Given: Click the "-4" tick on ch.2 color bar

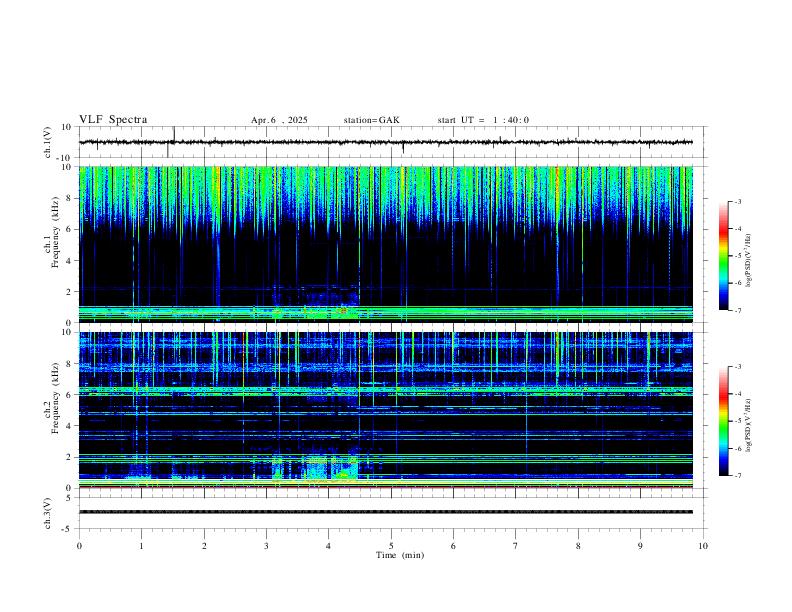Looking at the screenshot, I should point(738,394).
